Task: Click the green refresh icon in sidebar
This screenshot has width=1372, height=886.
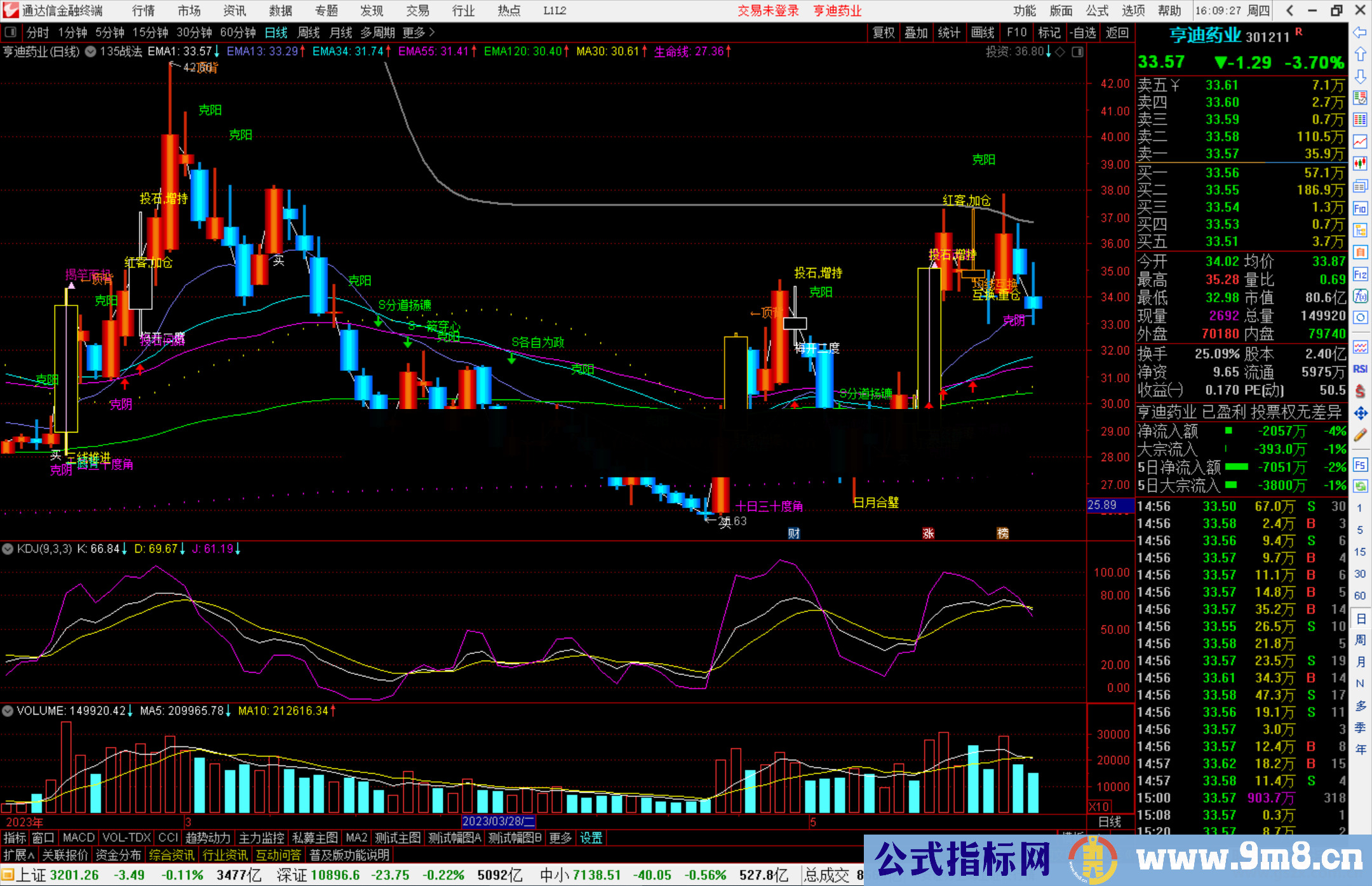Action: [1360, 487]
